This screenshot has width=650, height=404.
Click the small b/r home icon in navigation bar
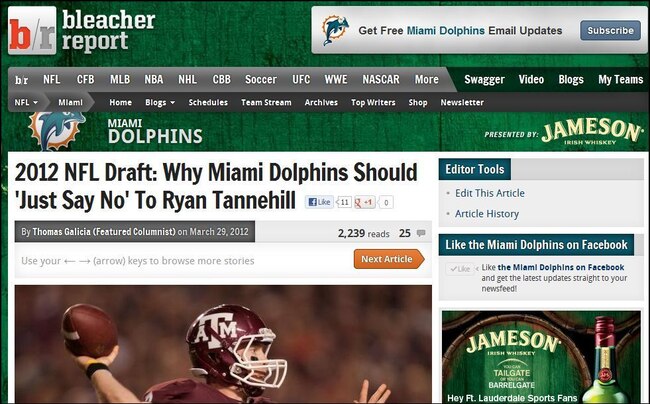[22, 80]
